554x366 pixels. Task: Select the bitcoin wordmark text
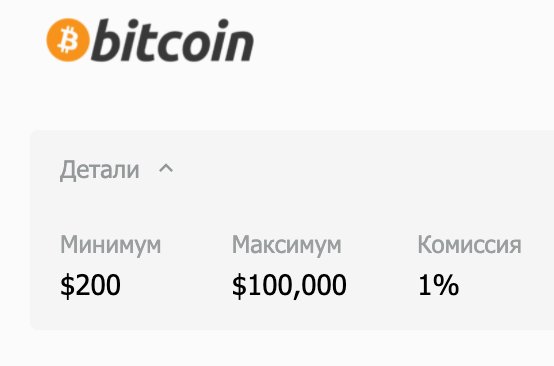click(172, 41)
